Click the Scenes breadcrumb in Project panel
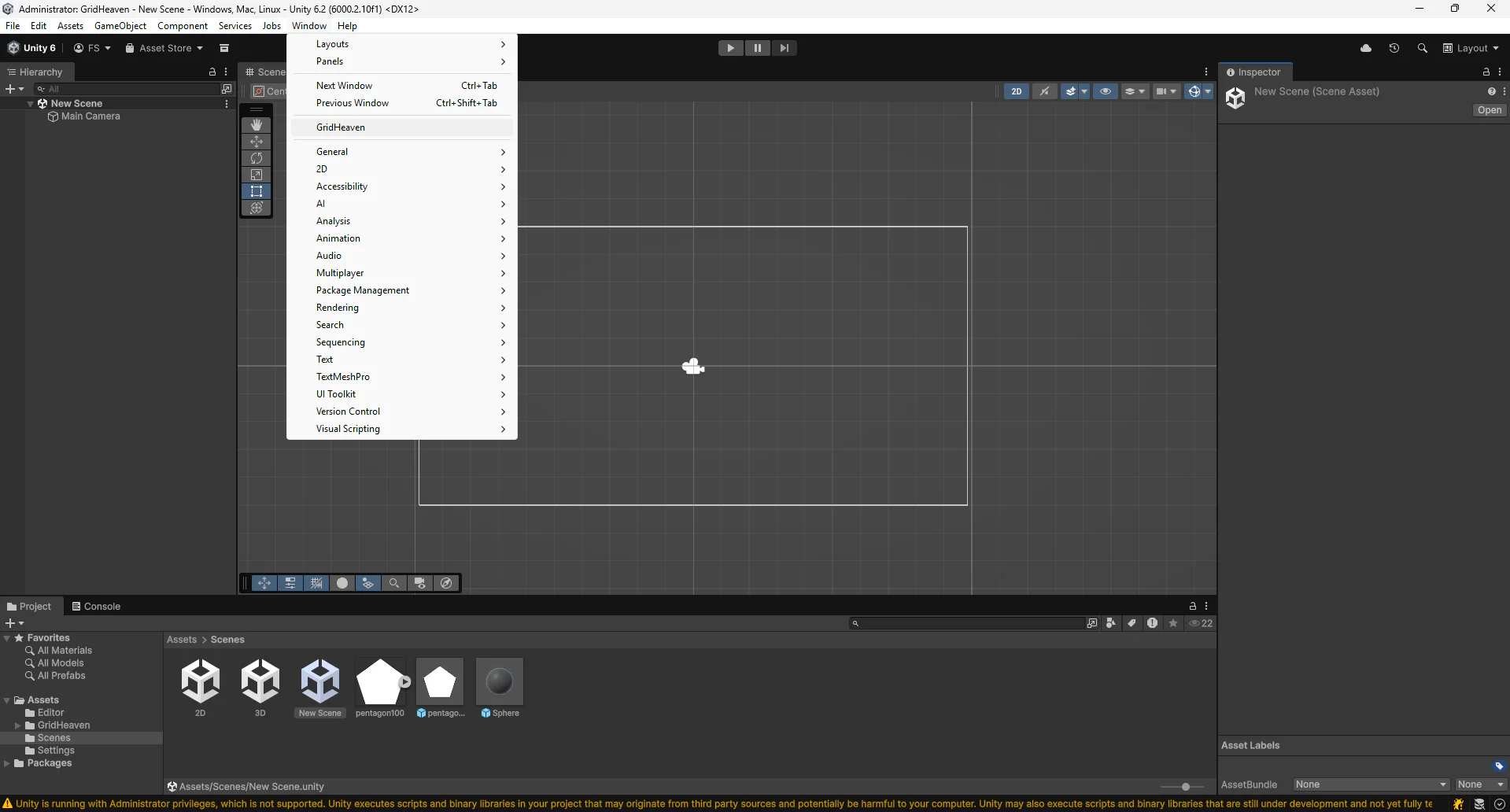Image resolution: width=1510 pixels, height=812 pixels. click(x=227, y=640)
